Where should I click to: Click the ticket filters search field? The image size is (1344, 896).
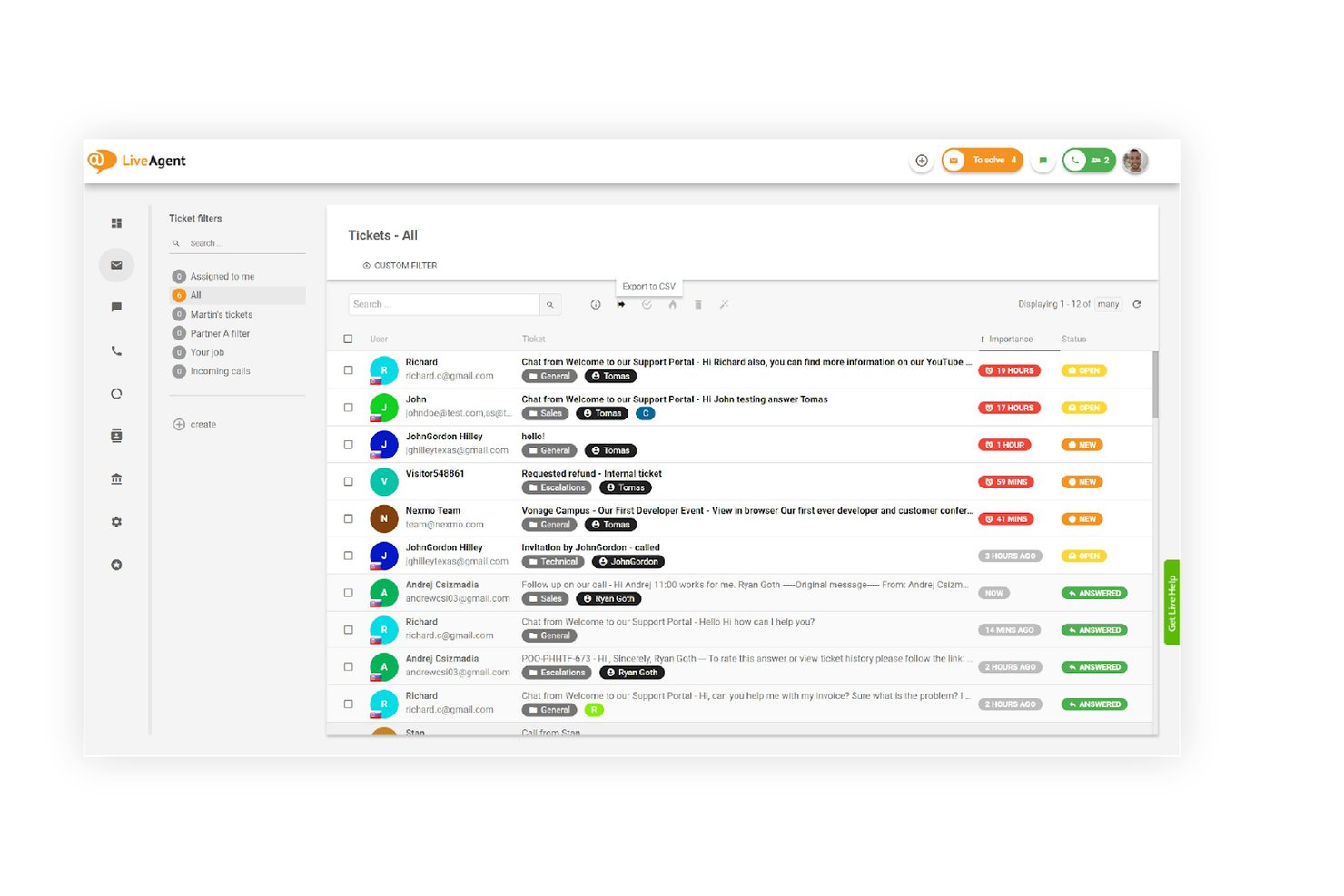238,243
